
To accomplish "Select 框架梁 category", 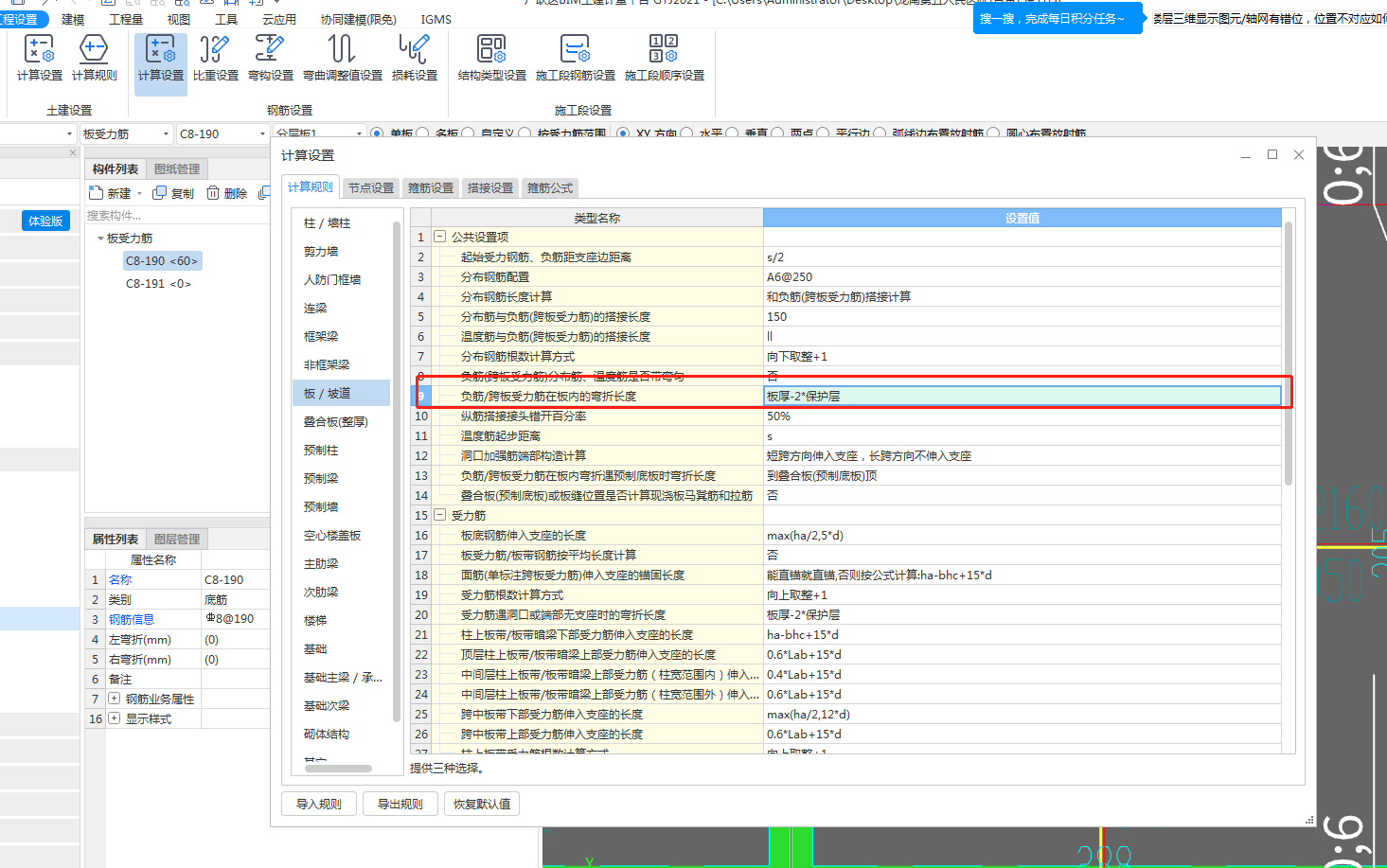I will pos(321,337).
